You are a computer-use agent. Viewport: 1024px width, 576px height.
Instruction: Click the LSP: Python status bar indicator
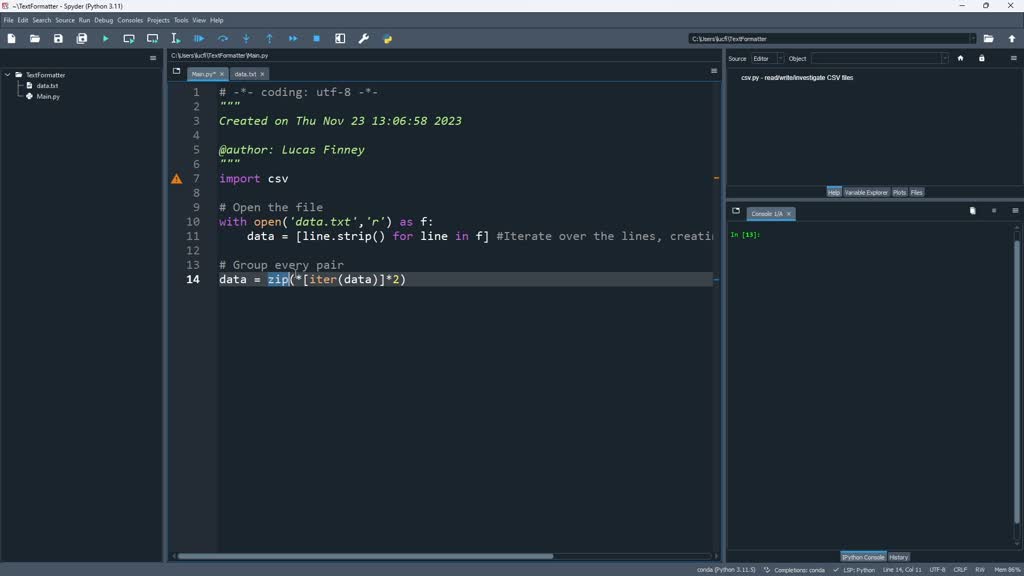858,569
